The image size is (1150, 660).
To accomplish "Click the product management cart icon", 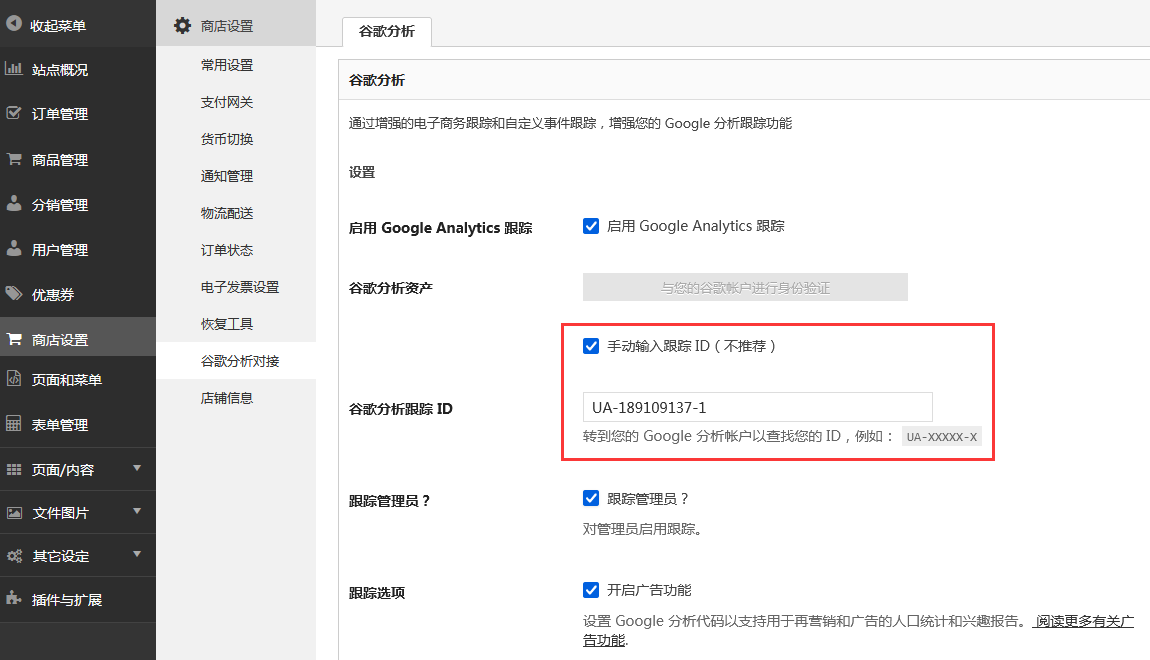I will (x=14, y=159).
